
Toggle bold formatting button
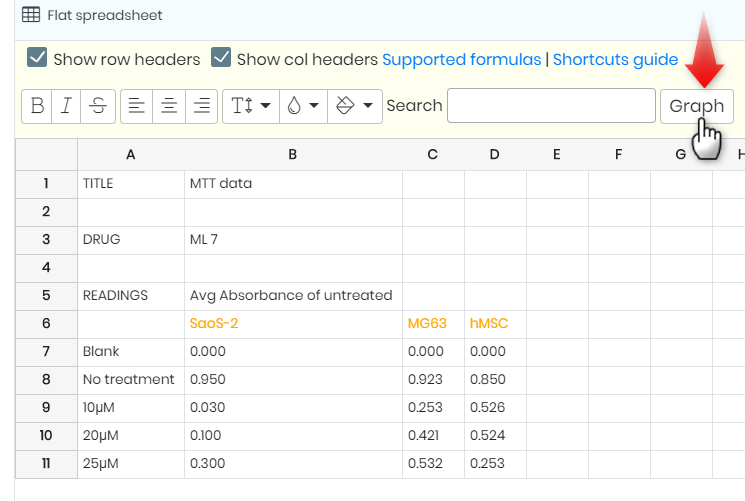click(x=37, y=106)
